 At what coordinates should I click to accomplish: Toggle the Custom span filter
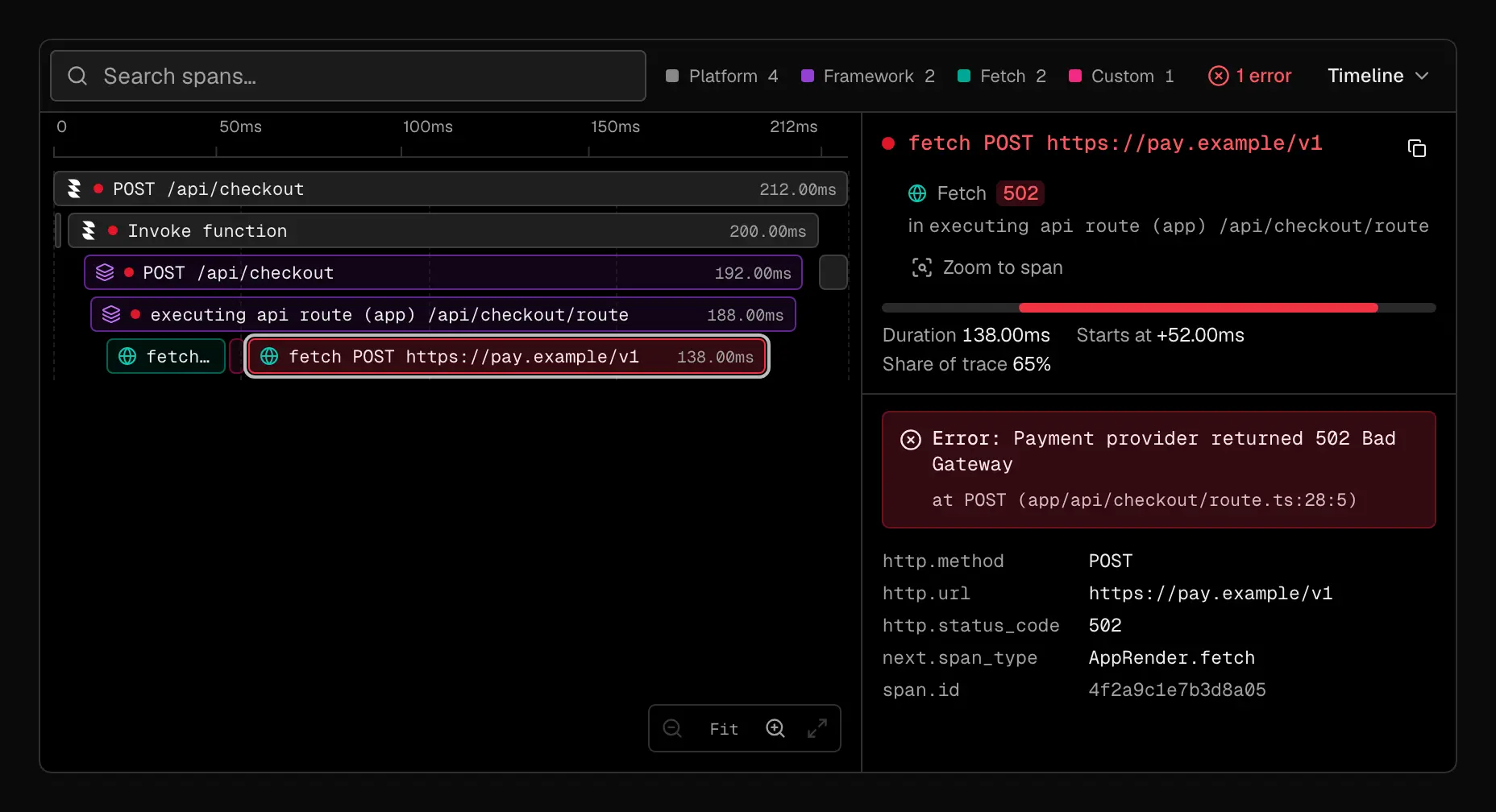click(1121, 76)
